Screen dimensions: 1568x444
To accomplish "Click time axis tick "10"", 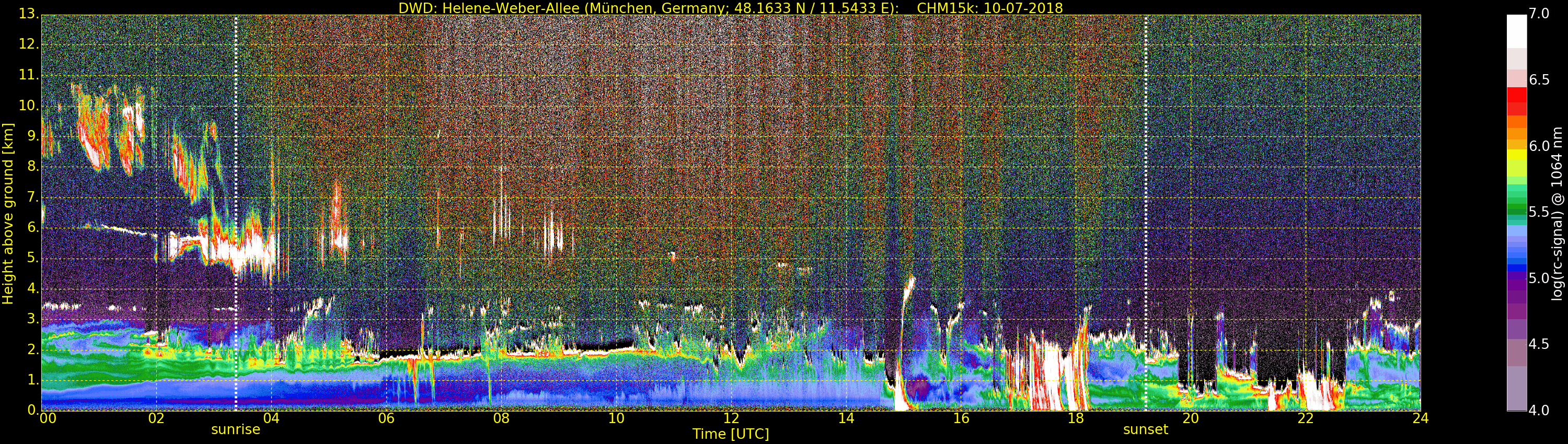I will pos(616,418).
